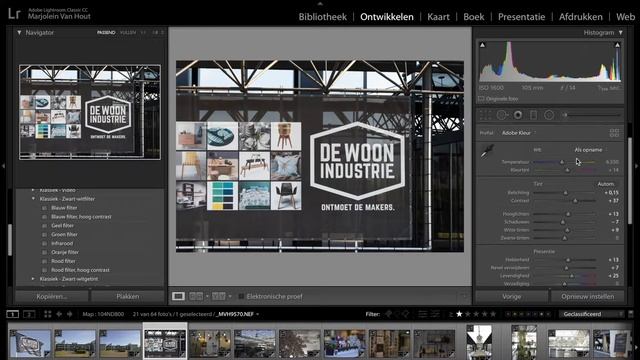Show main window display icon 1
The height and width of the screenshot is (360, 640).
tap(13, 314)
